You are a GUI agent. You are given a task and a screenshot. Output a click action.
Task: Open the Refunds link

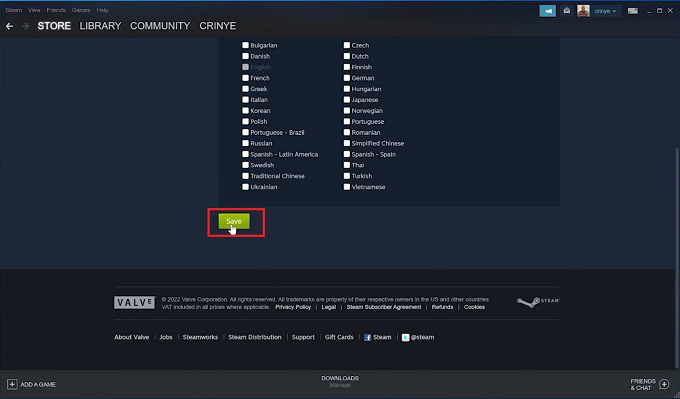(x=442, y=307)
